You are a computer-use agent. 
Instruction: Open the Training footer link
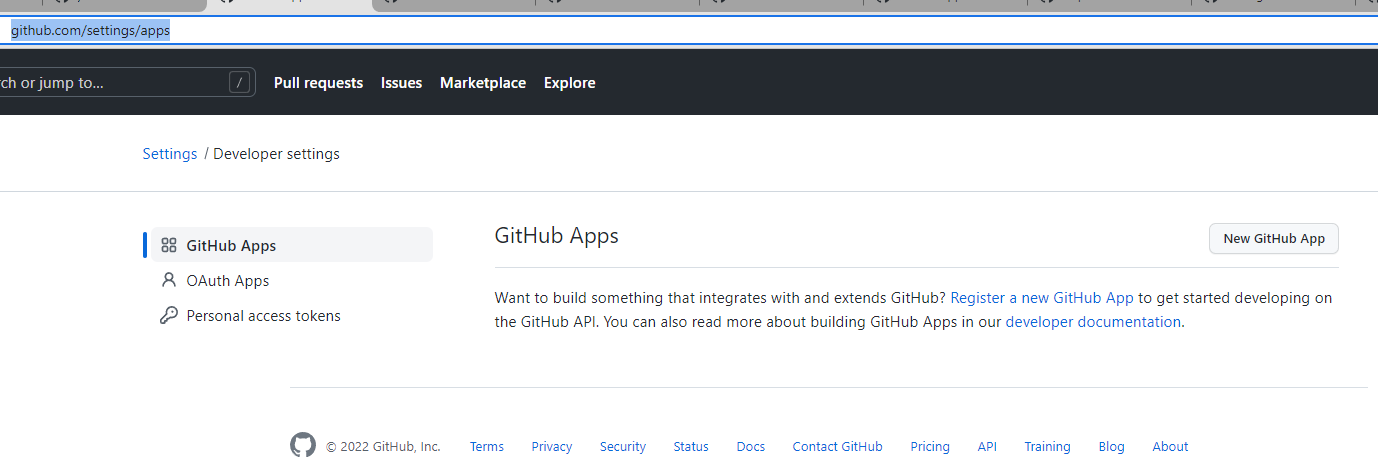(x=1047, y=446)
